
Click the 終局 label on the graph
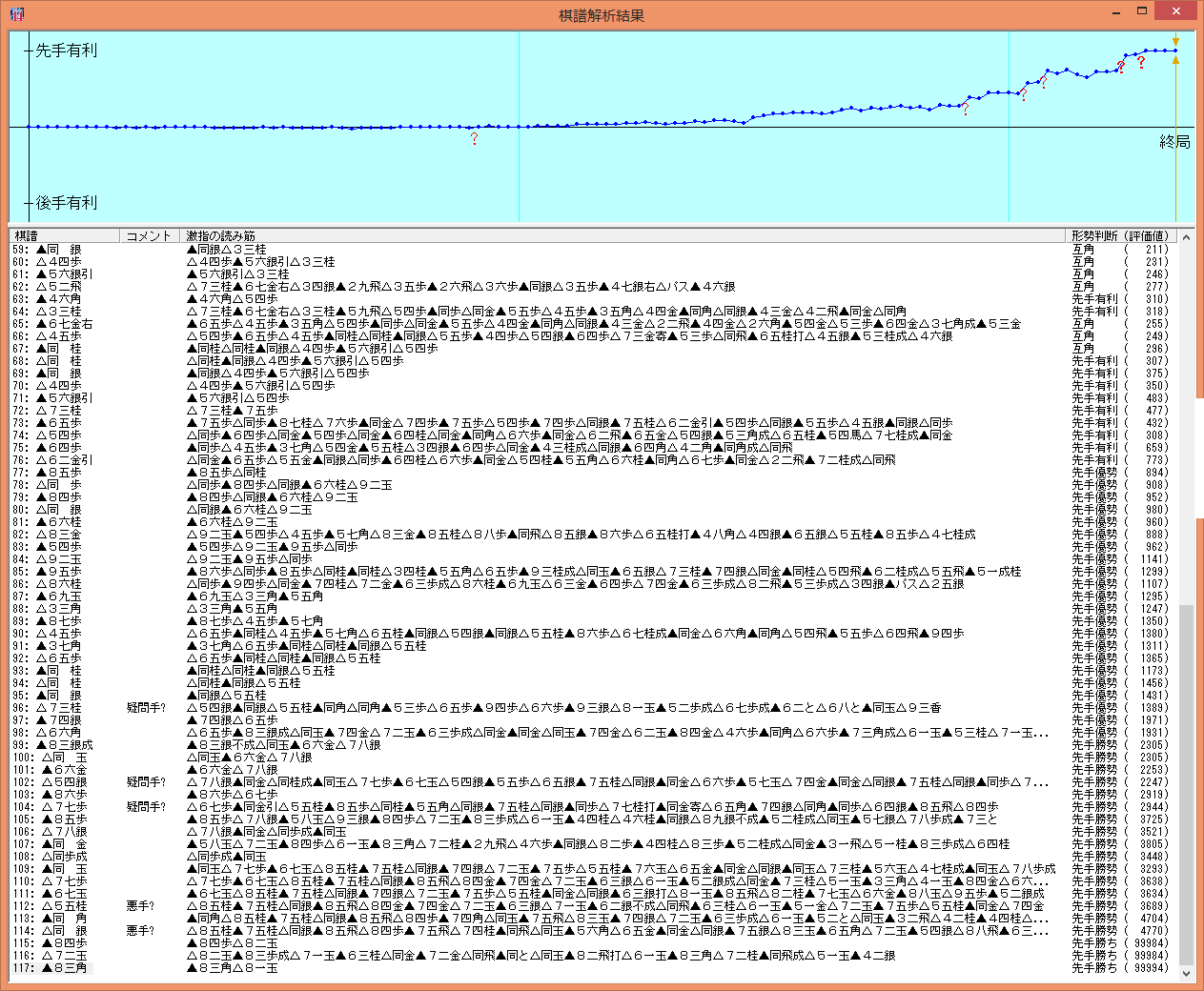[x=1174, y=142]
